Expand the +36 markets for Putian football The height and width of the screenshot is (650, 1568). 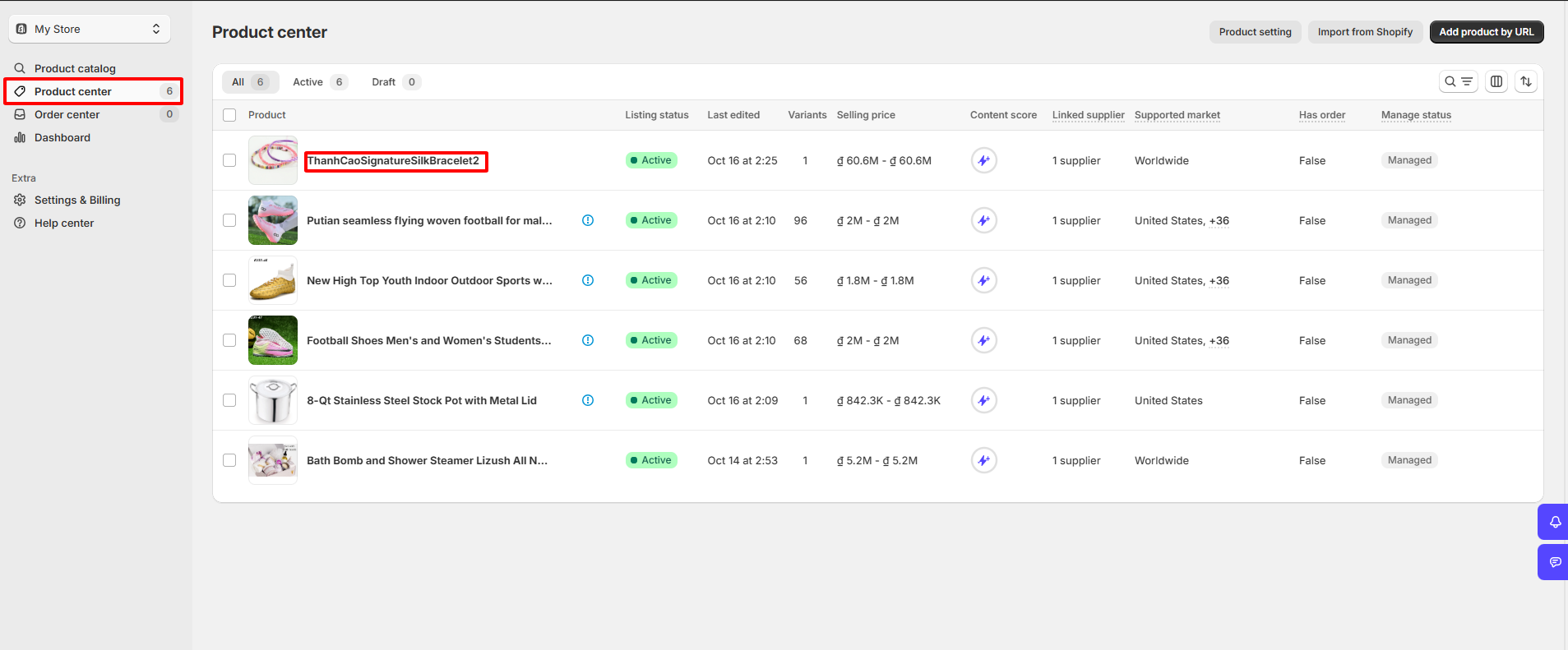point(1219,220)
